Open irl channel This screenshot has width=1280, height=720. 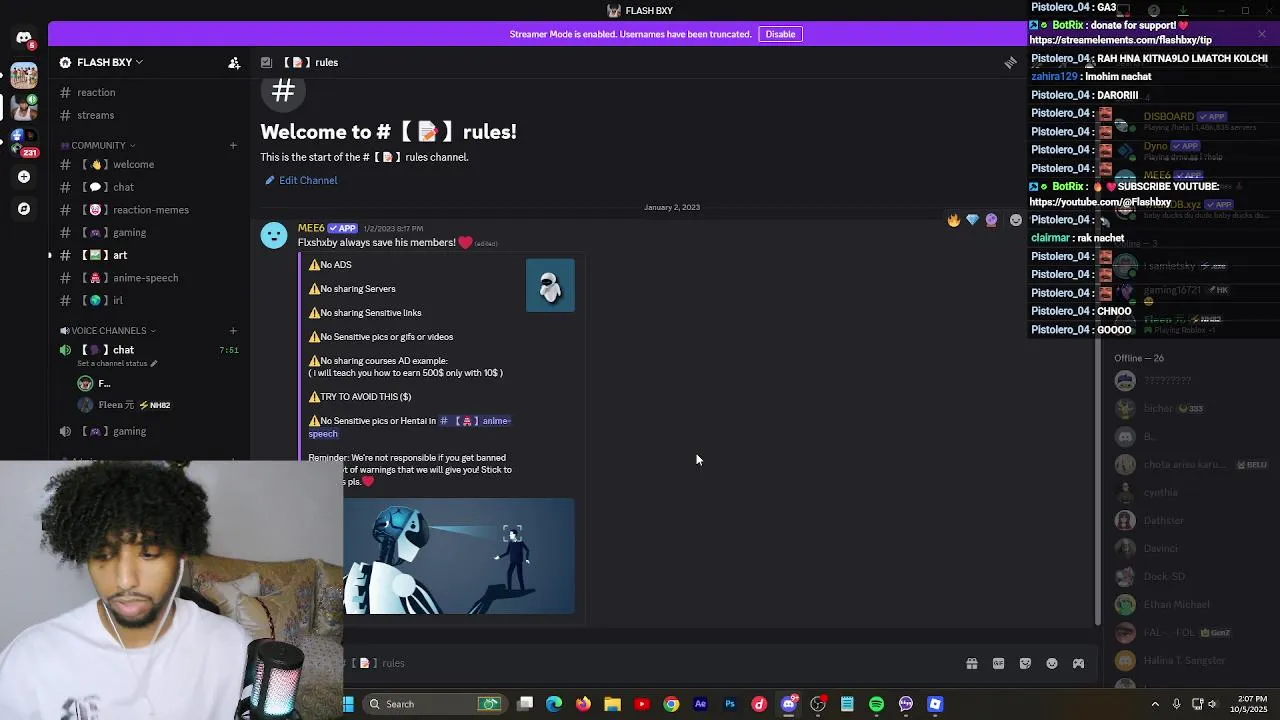click(148, 301)
